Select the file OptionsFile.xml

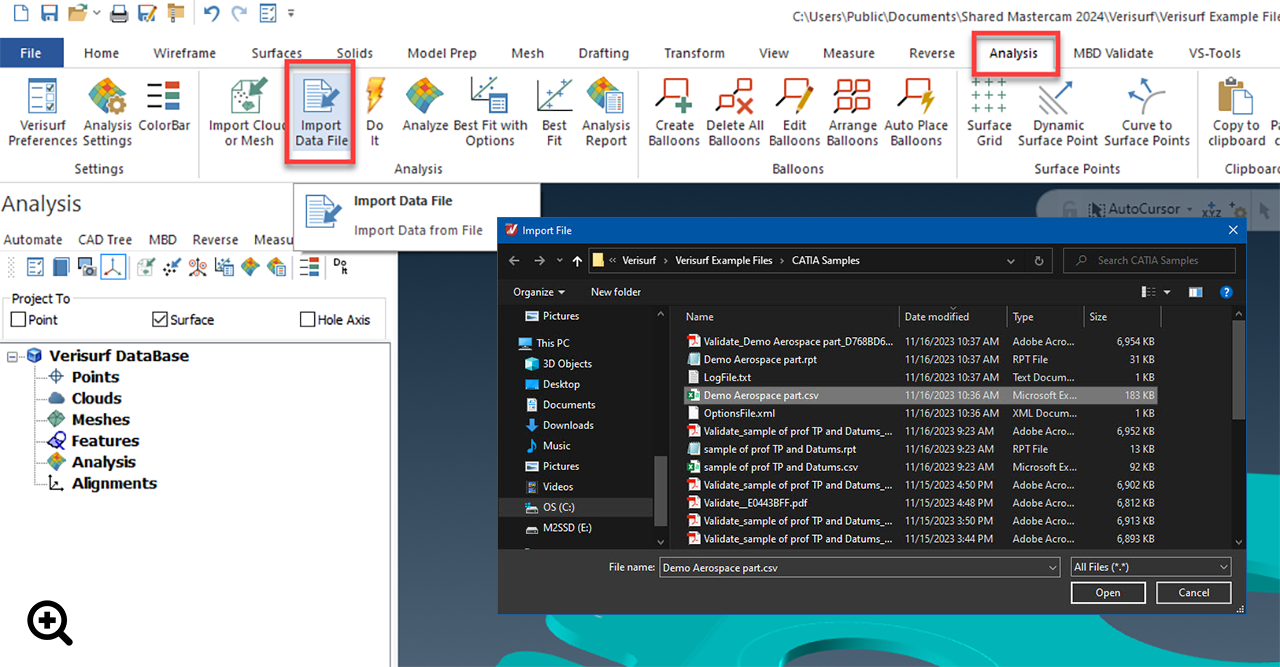tap(739, 414)
